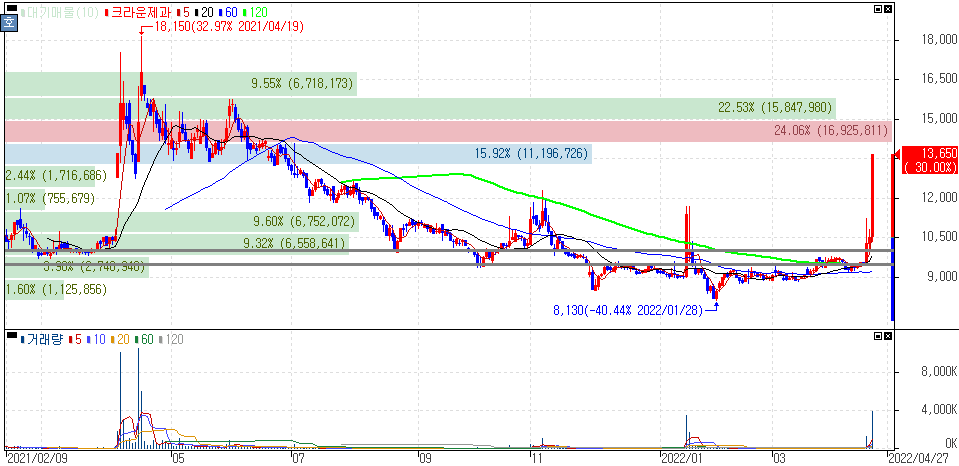959x466 pixels.
Task: Click the 1.60% (1,125,856) volume-profile bar
Action: coord(34,290)
